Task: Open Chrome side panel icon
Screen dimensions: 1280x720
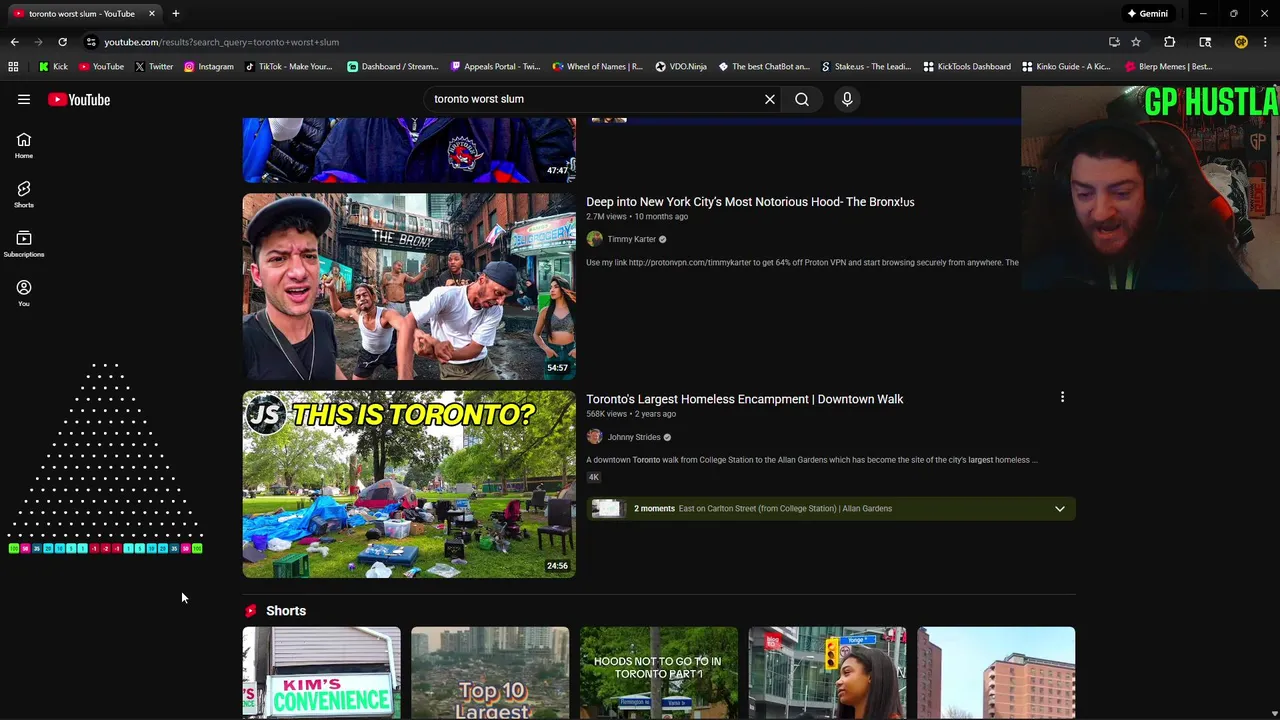Action: tap(1205, 42)
